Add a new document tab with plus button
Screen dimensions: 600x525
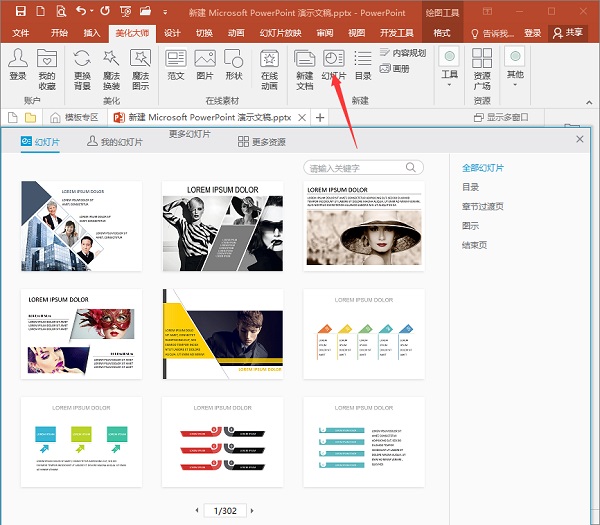[320, 117]
